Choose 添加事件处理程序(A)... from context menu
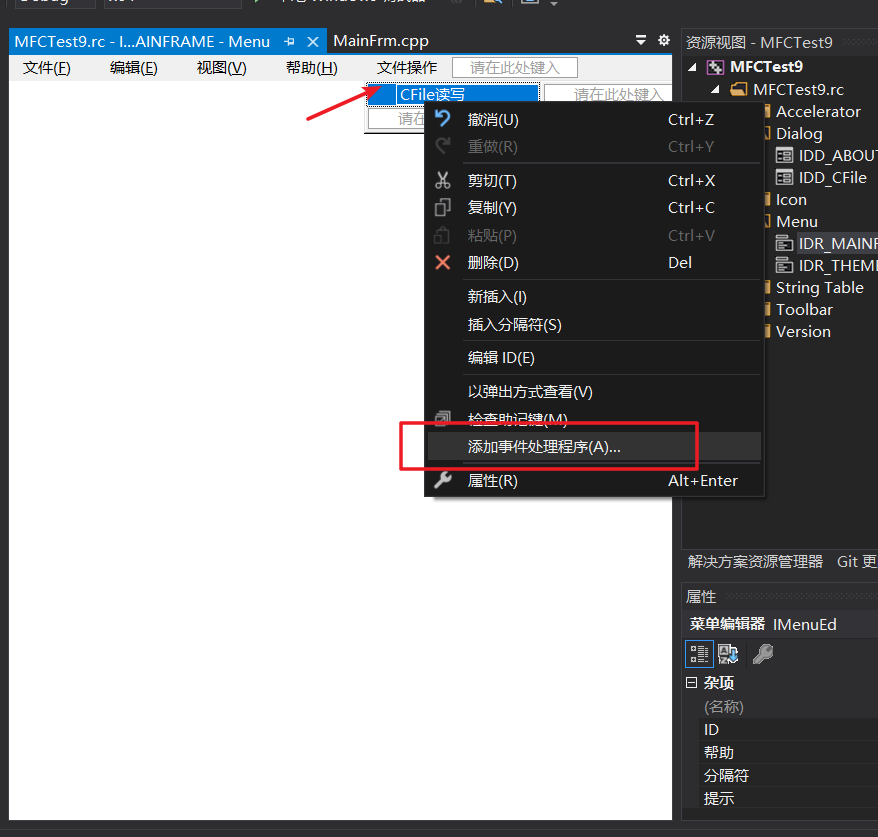878x837 pixels. [x=594, y=446]
